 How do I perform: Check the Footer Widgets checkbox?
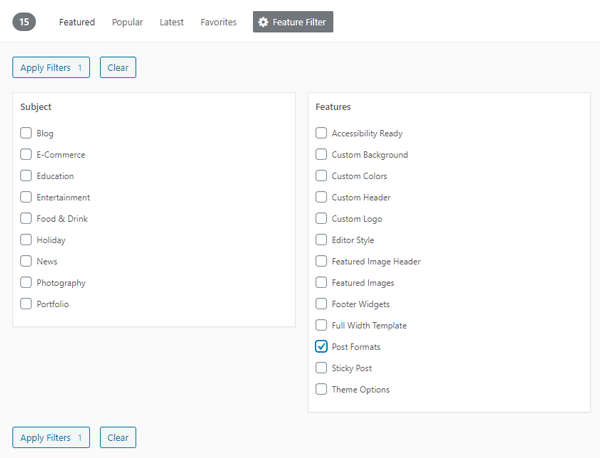pyautogui.click(x=321, y=304)
